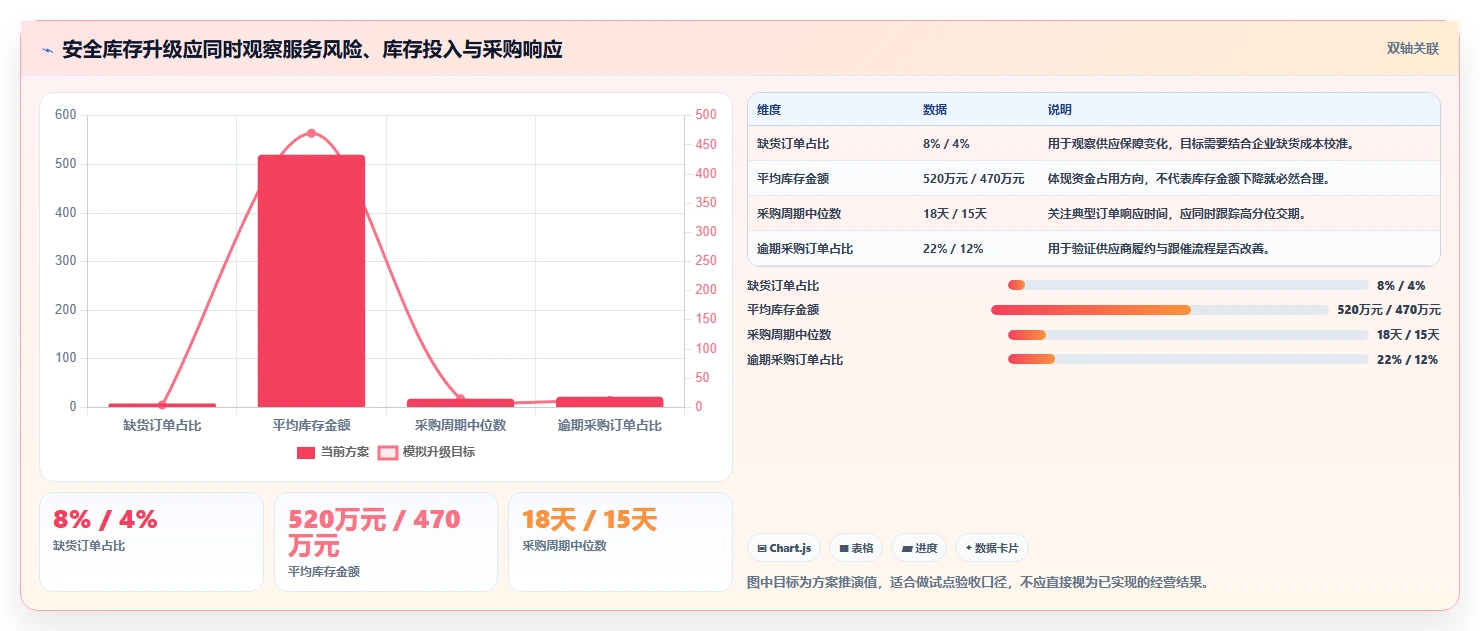Click the line peak point above 平均库存金额
The image size is (1480, 631).
[x=311, y=133]
